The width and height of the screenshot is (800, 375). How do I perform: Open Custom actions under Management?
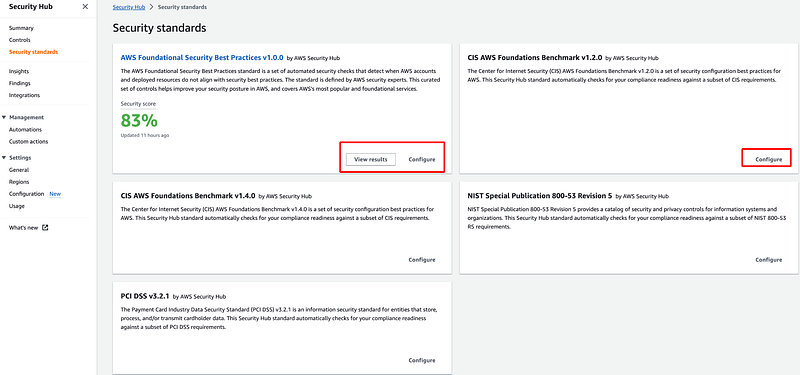point(28,141)
